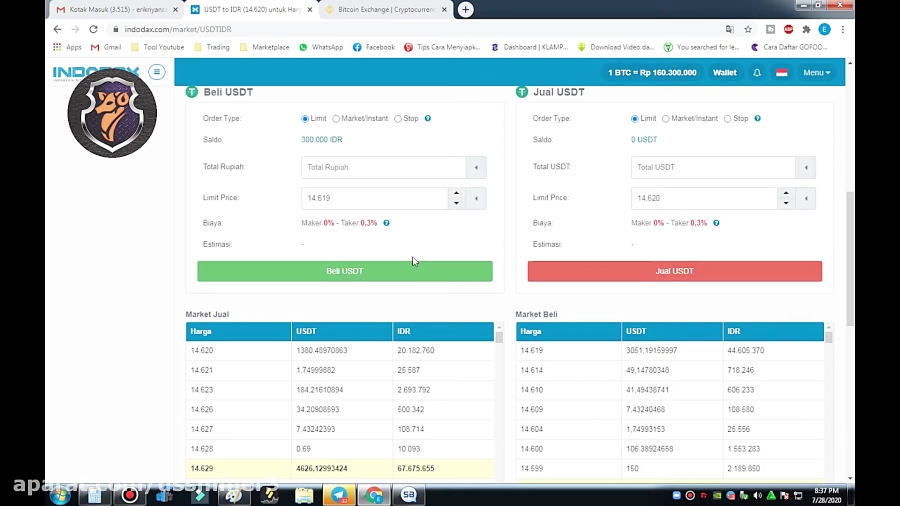Click arrow beside Beli Limit Price field

(x=476, y=198)
